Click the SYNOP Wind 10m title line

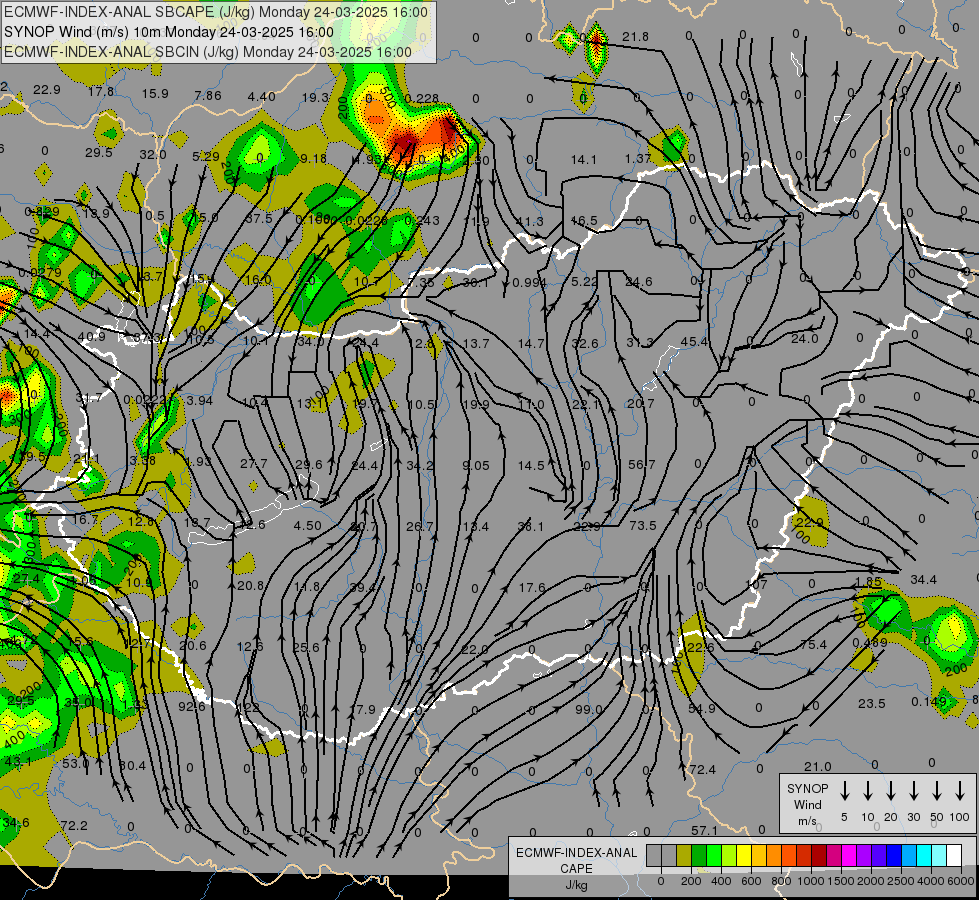(169, 32)
